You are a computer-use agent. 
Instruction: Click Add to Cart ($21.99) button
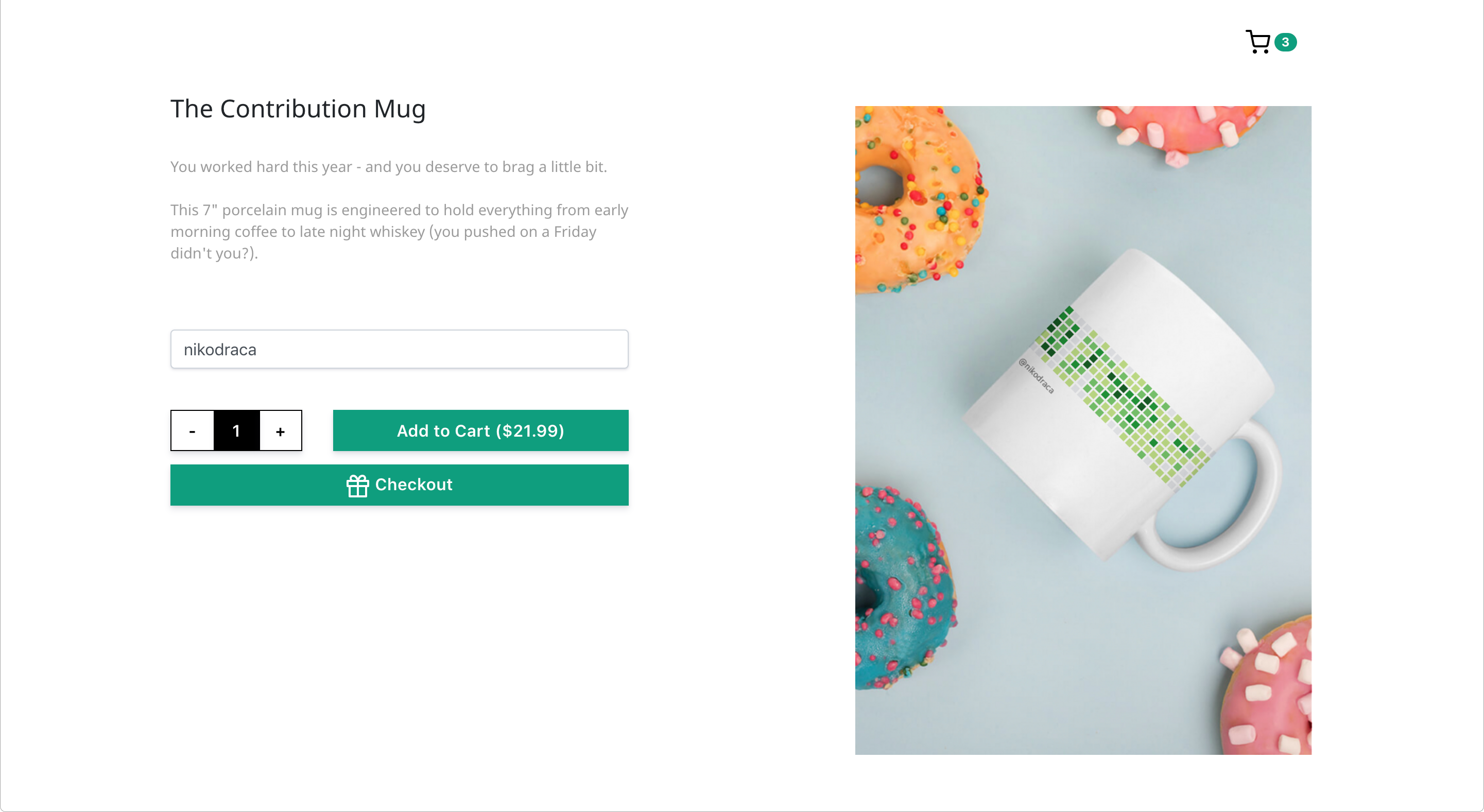tap(480, 431)
